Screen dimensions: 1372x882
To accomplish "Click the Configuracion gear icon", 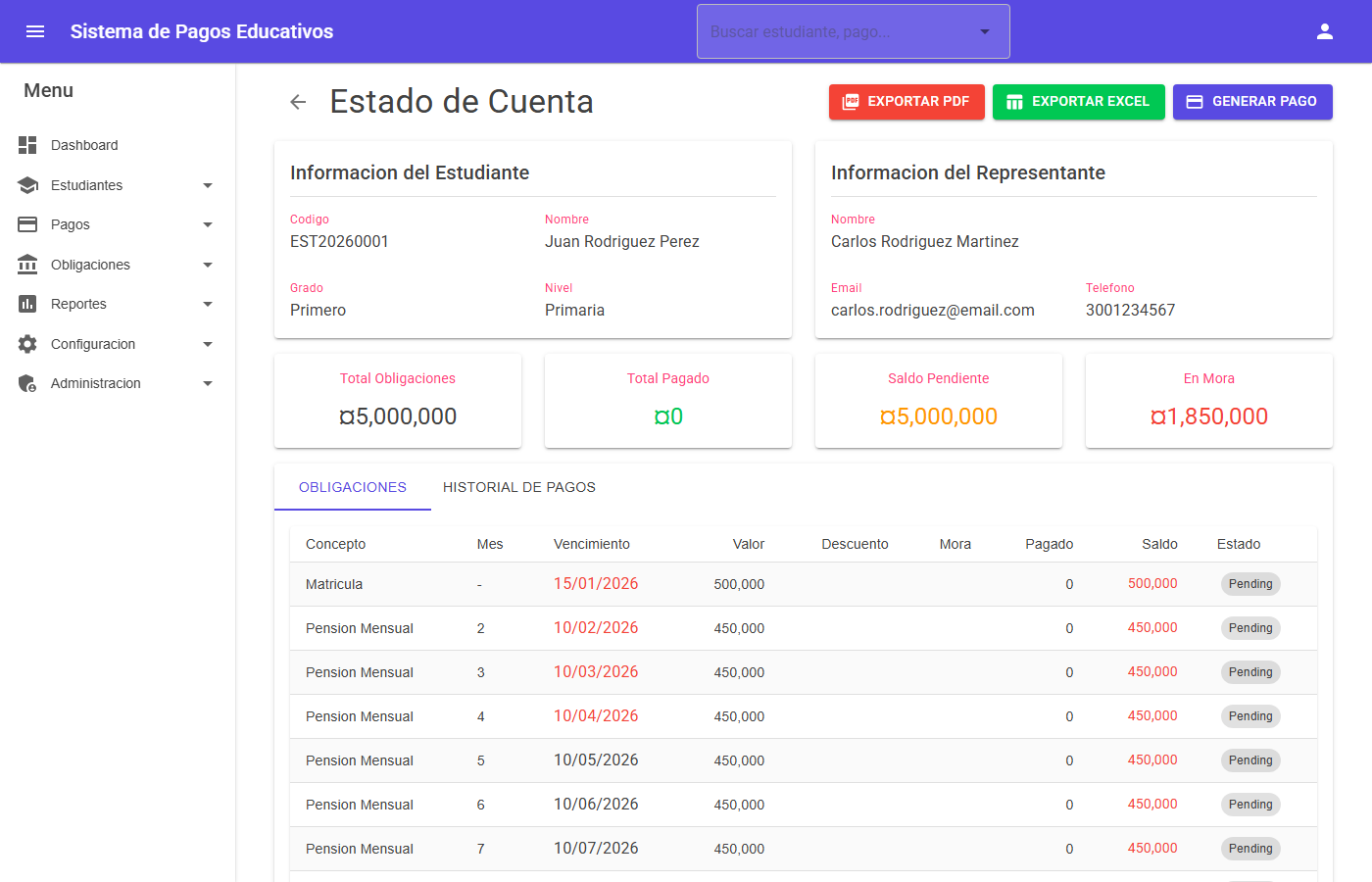I will pyautogui.click(x=27, y=344).
